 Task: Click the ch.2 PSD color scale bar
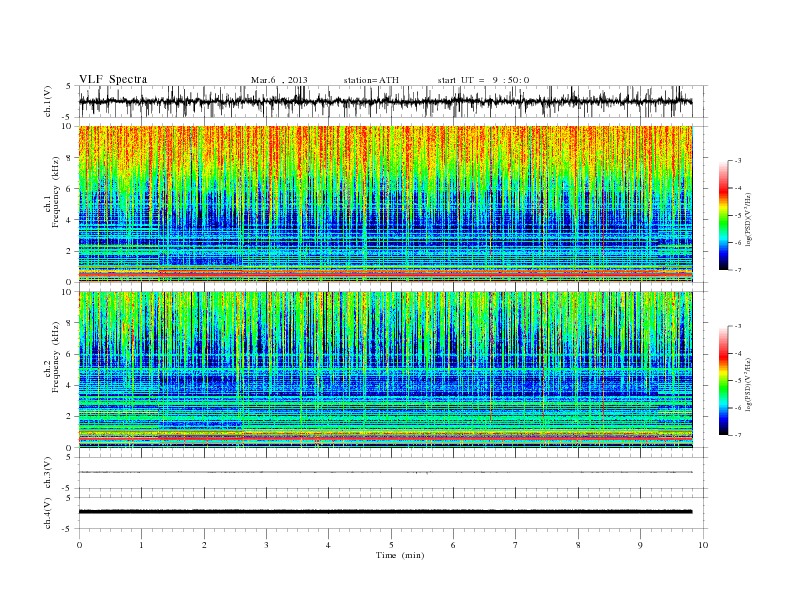pyautogui.click(x=724, y=381)
